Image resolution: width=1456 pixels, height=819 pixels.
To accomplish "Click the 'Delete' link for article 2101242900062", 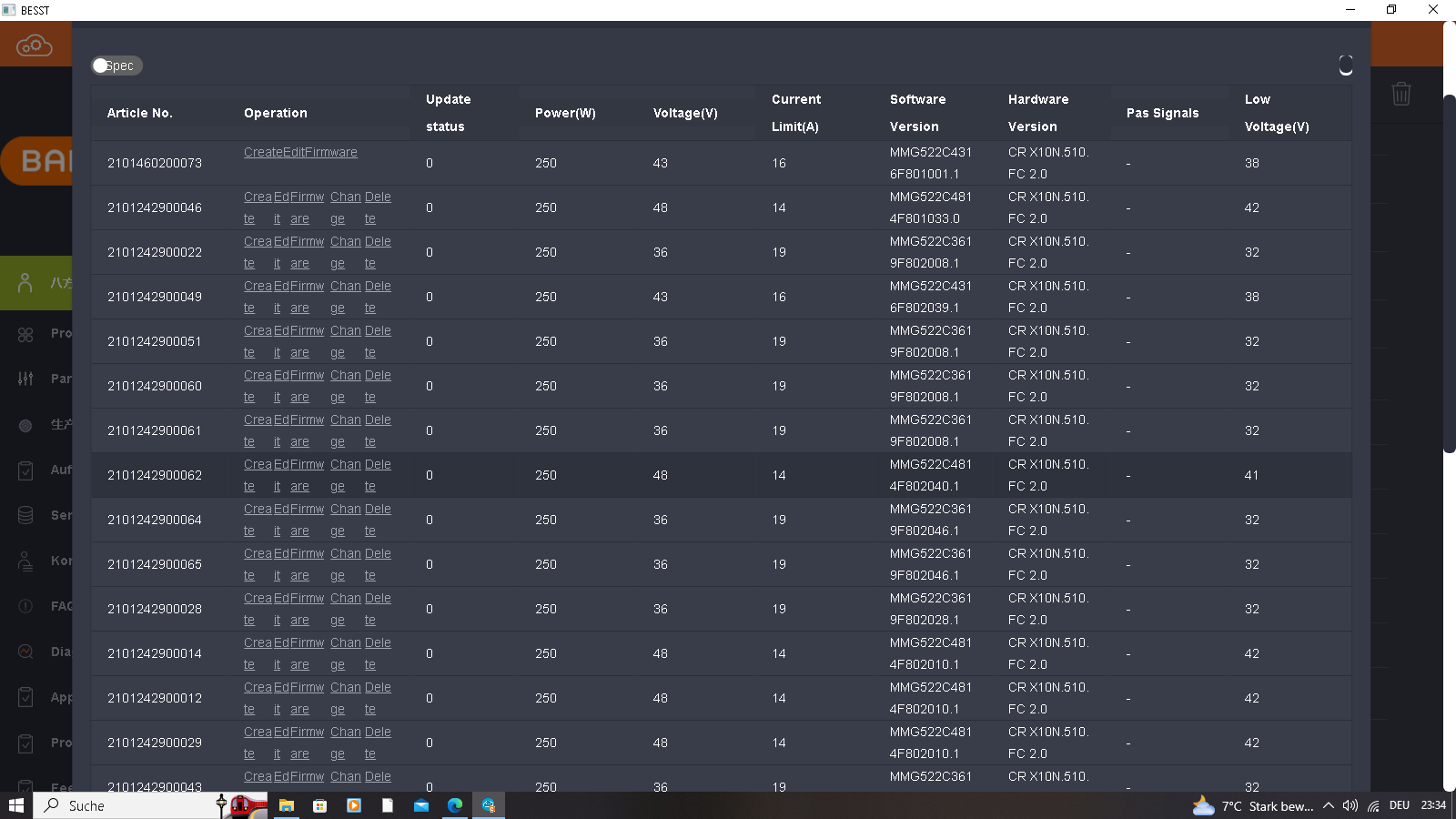I will [378, 475].
